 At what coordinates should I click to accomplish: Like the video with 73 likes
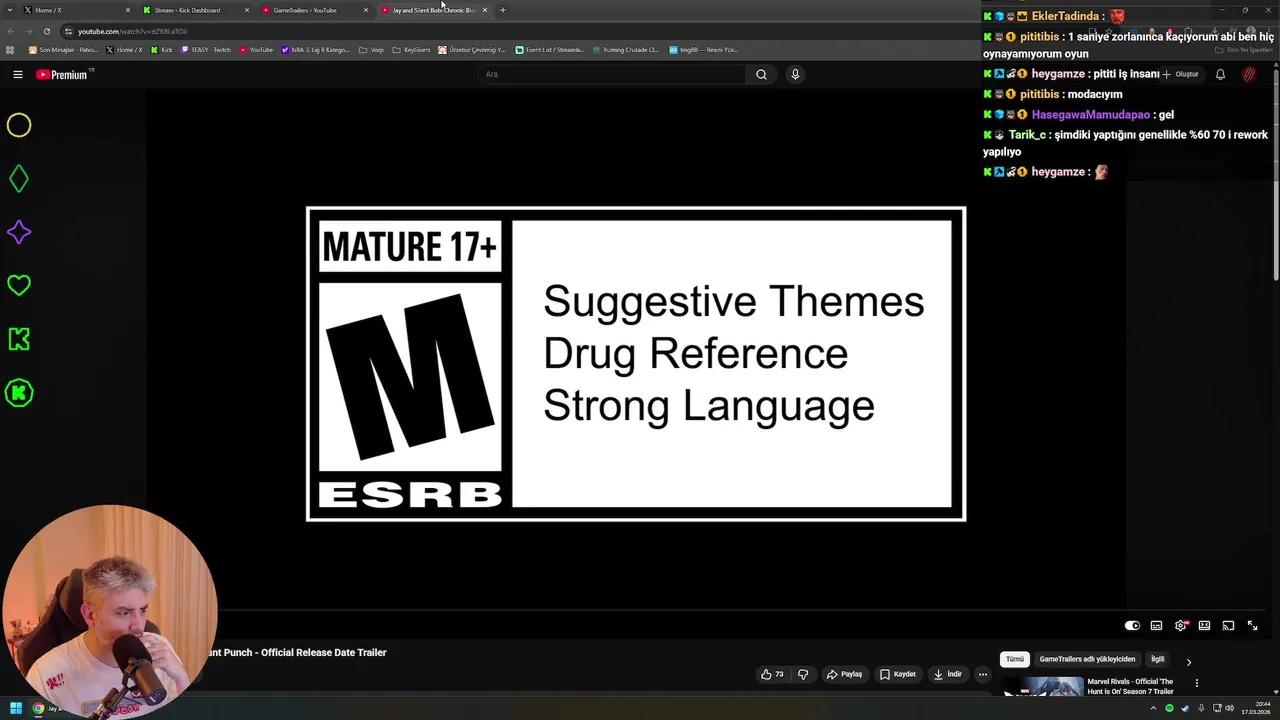[x=772, y=674]
